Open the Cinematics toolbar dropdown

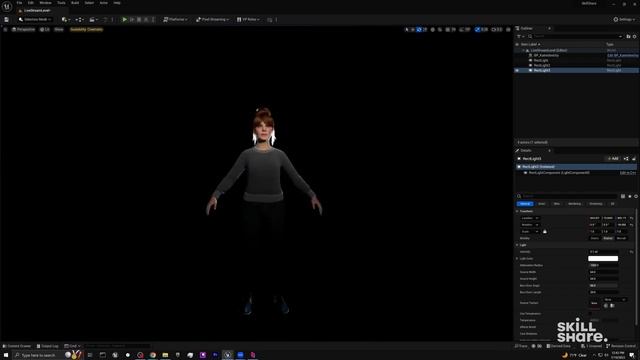tap(93, 20)
